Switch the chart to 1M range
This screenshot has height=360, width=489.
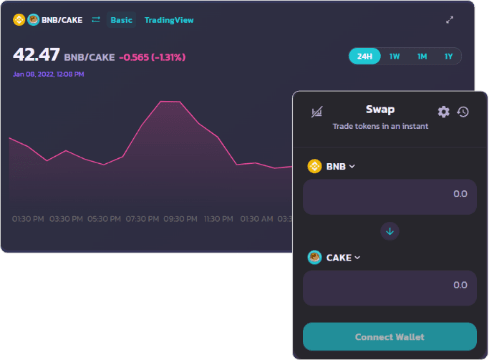click(x=422, y=56)
